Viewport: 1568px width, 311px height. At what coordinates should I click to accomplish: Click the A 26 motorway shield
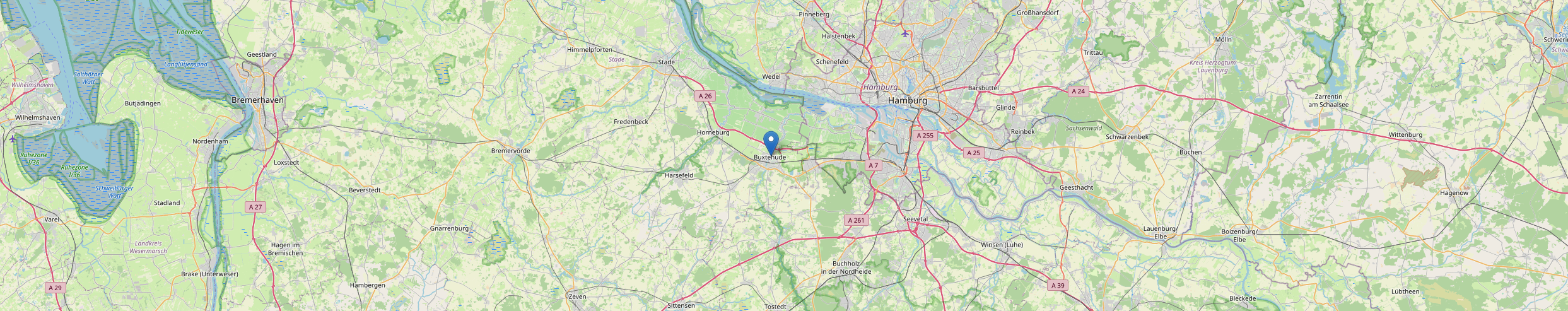pyautogui.click(x=705, y=96)
